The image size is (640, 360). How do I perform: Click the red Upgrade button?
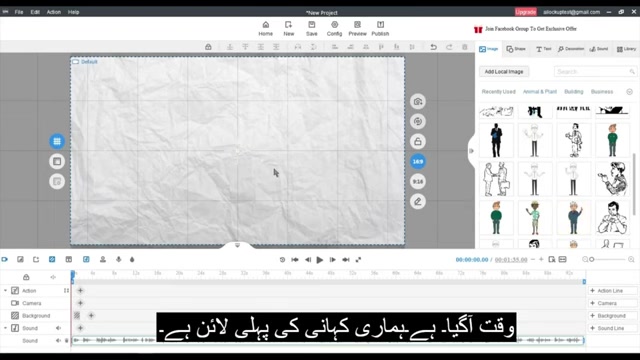(x=525, y=12)
